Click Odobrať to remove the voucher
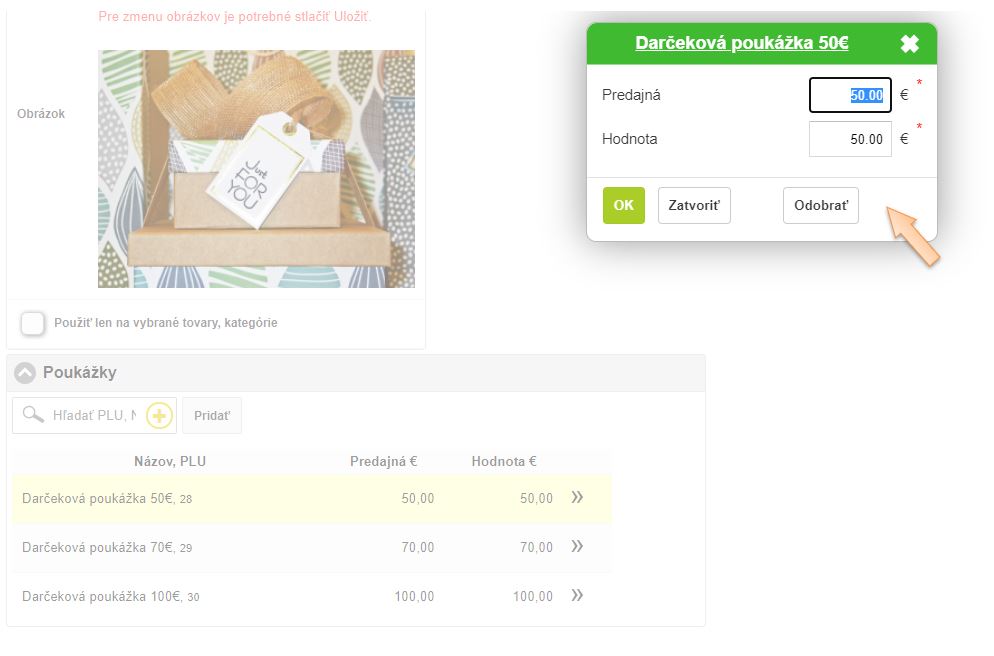 pyautogui.click(x=820, y=205)
